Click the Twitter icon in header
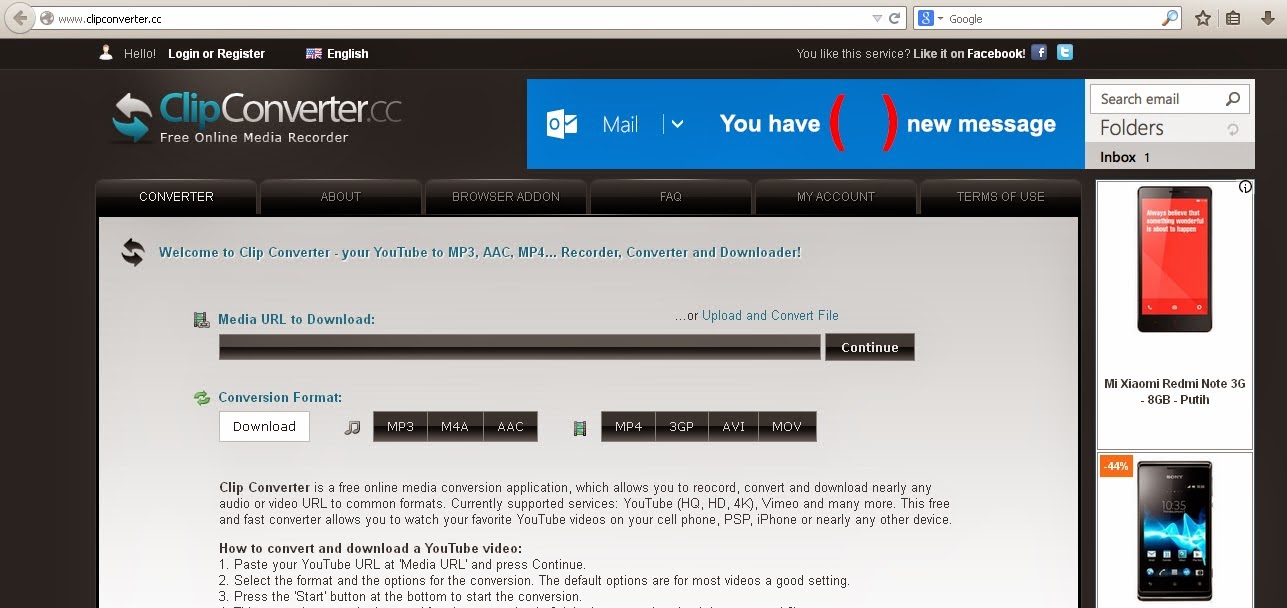Screen dimensions: 1287x608 pos(1065,52)
